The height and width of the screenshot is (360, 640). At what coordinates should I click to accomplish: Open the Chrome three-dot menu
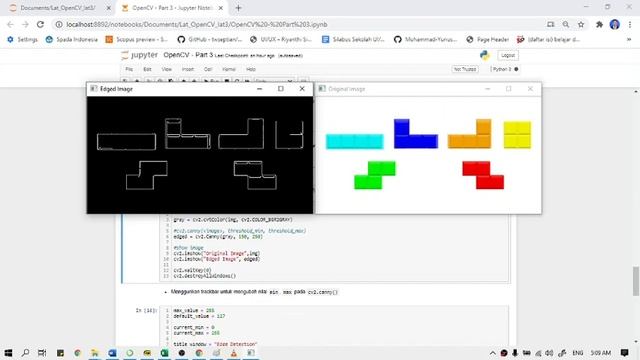[x=630, y=24]
